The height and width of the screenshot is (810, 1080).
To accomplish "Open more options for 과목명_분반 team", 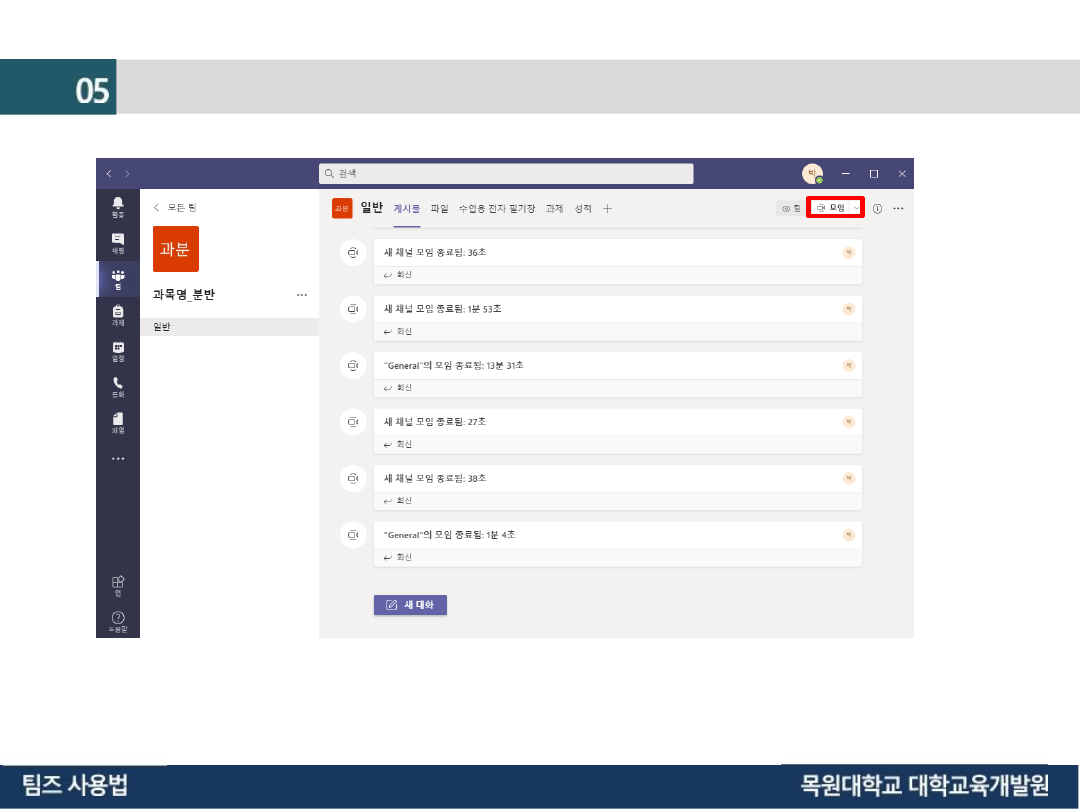I will [302, 295].
